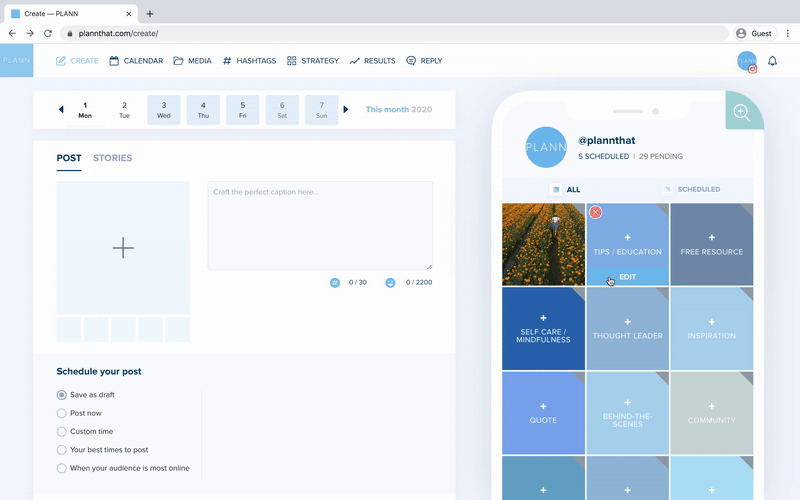Screen dimensions: 800x500
Task: Select day 6 Sat
Action: (x=282, y=110)
